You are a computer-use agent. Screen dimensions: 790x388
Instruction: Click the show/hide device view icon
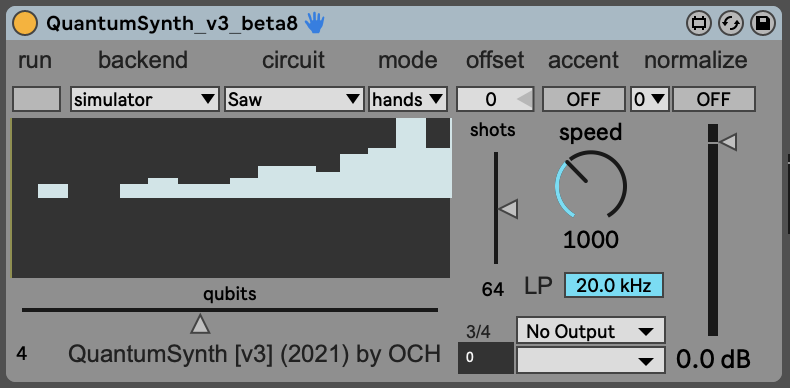699,24
